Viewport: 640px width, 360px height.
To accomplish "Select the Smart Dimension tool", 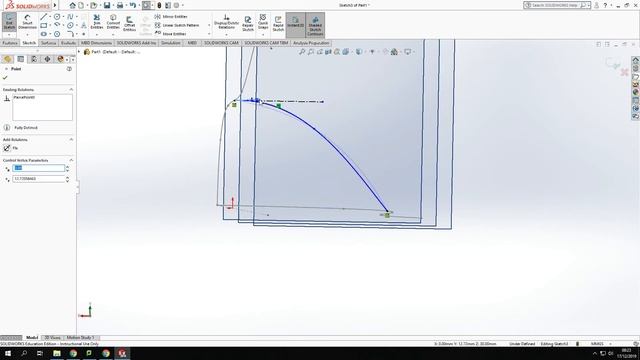I will [x=27, y=22].
